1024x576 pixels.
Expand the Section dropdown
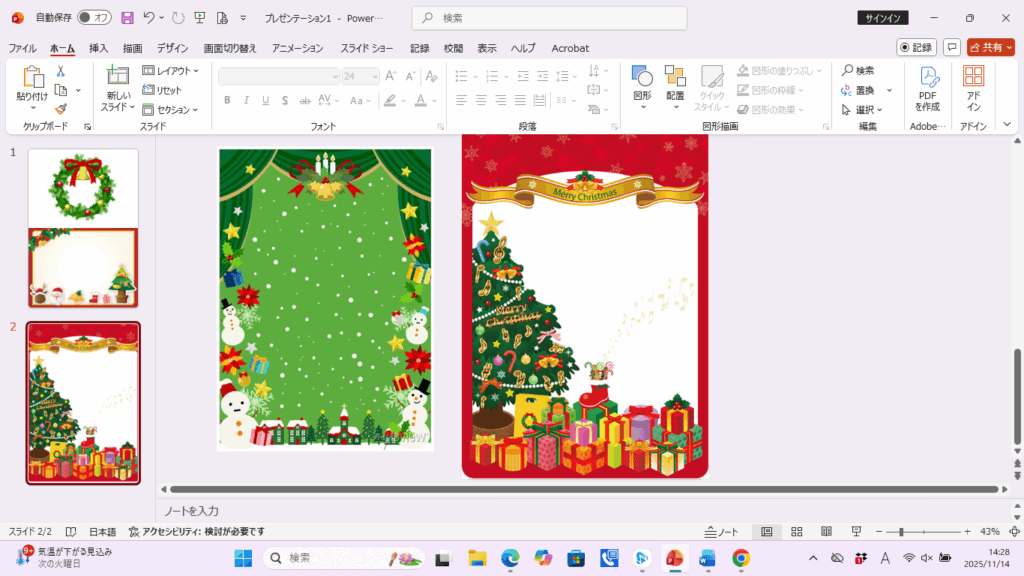point(170,110)
